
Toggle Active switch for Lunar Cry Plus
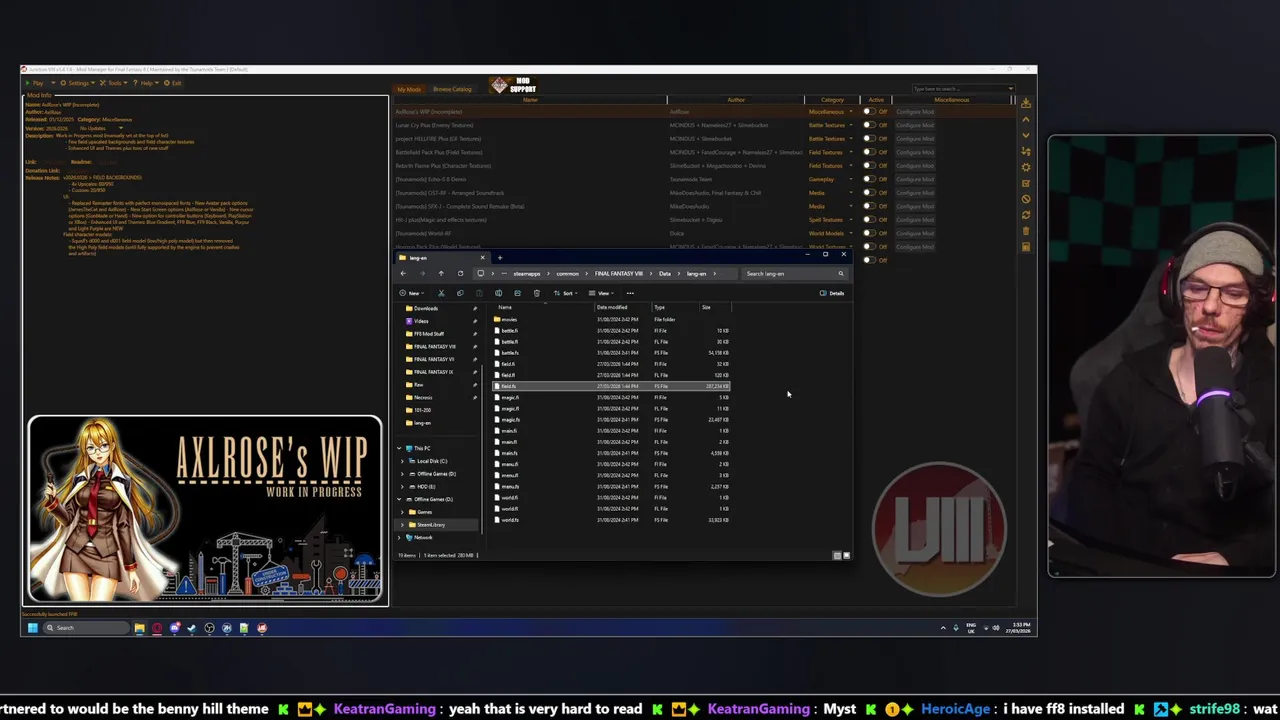point(868,125)
